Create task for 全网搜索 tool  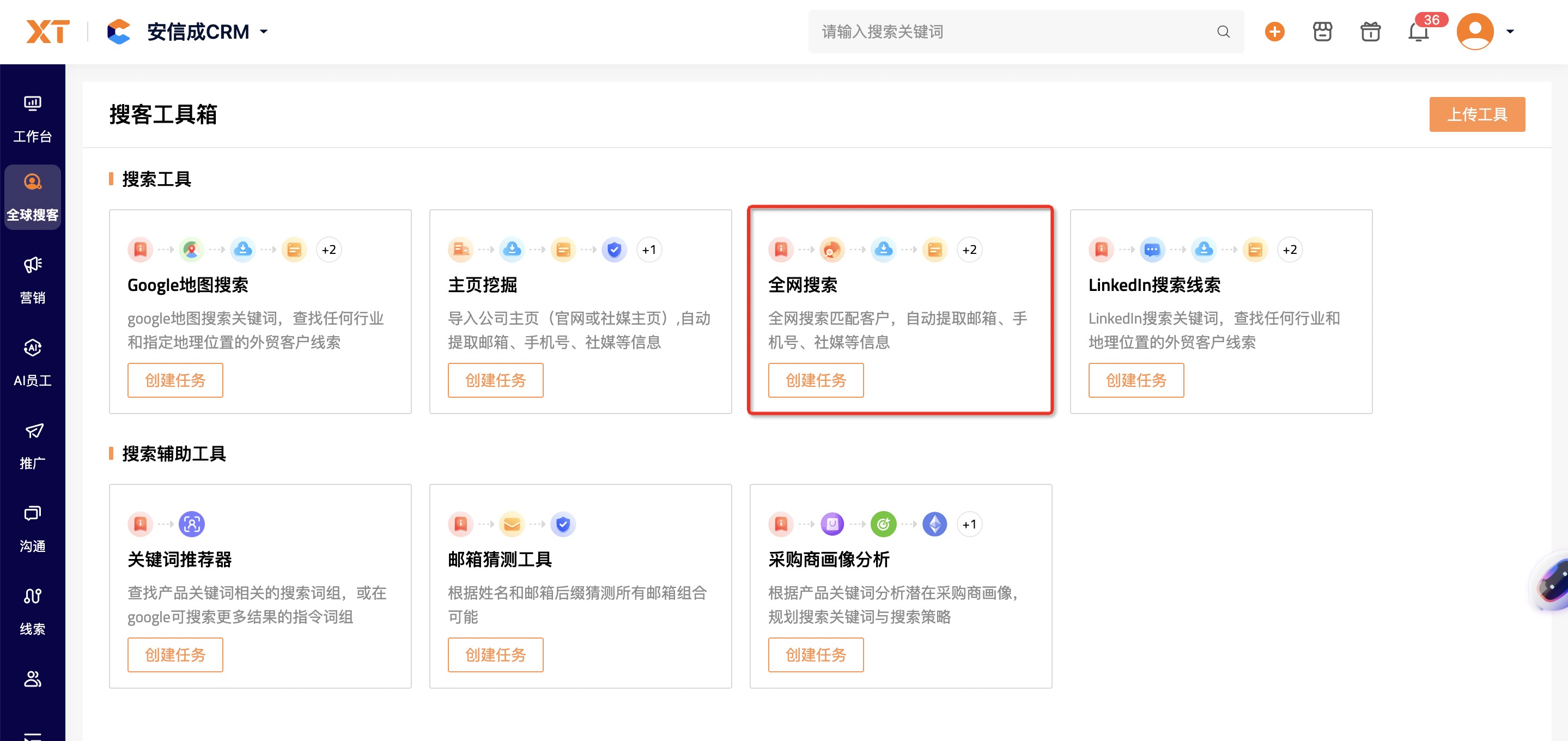tap(815, 380)
